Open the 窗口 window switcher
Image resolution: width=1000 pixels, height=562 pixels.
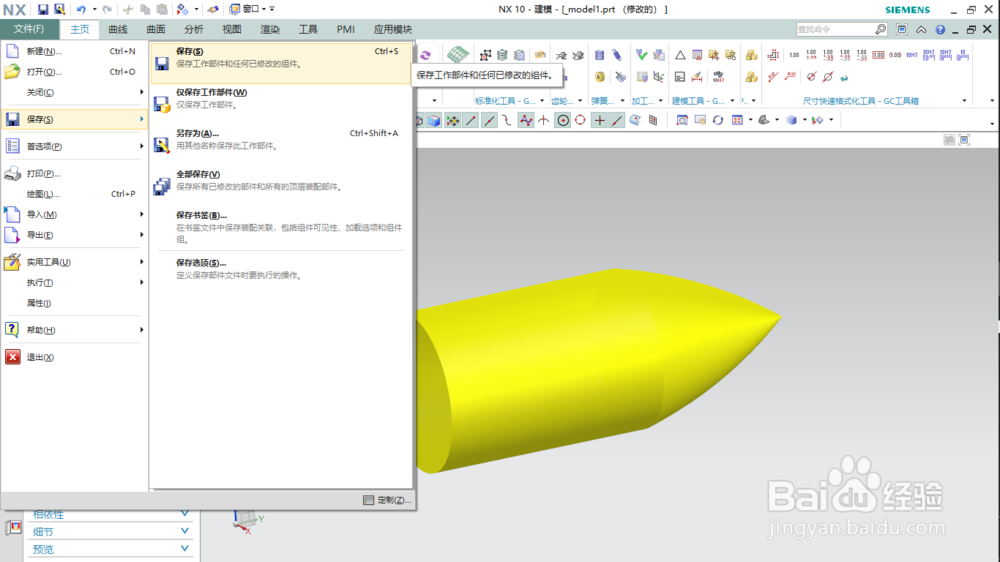[249, 9]
